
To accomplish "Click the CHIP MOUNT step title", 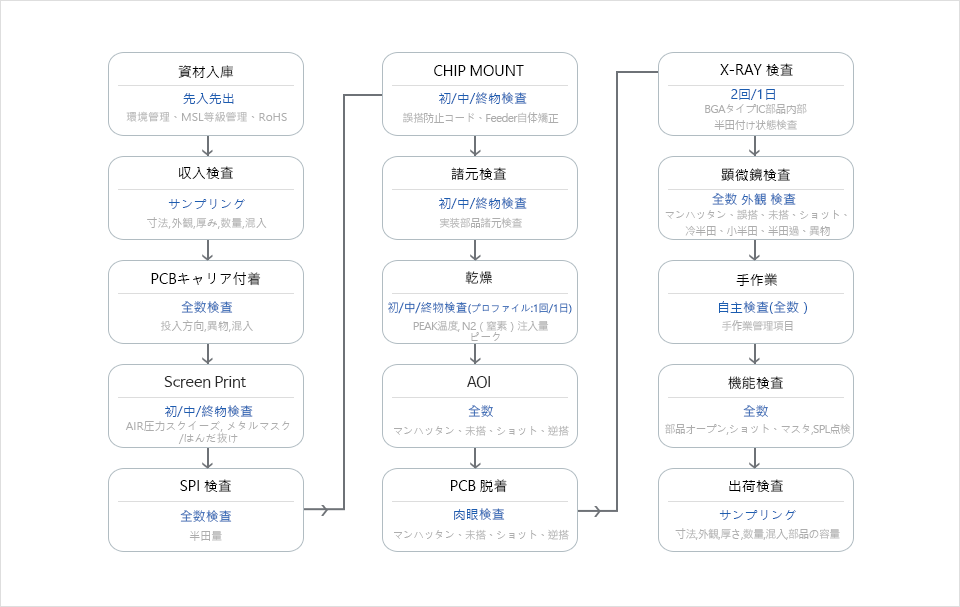I will click(479, 71).
